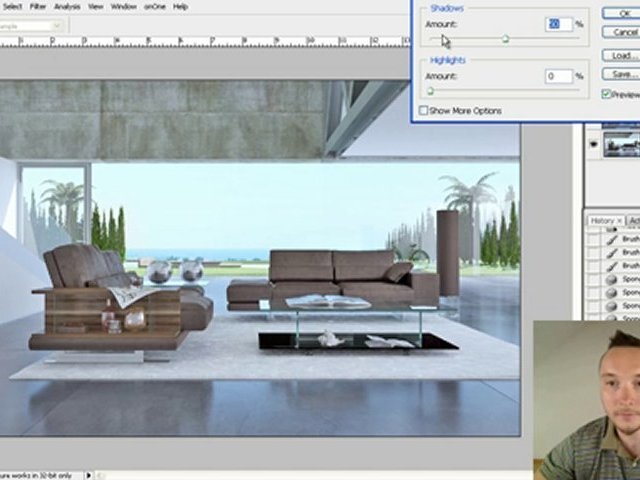The width and height of the screenshot is (640, 480).
Task: Click the Shadows Amount slider handle
Action: tap(505, 39)
